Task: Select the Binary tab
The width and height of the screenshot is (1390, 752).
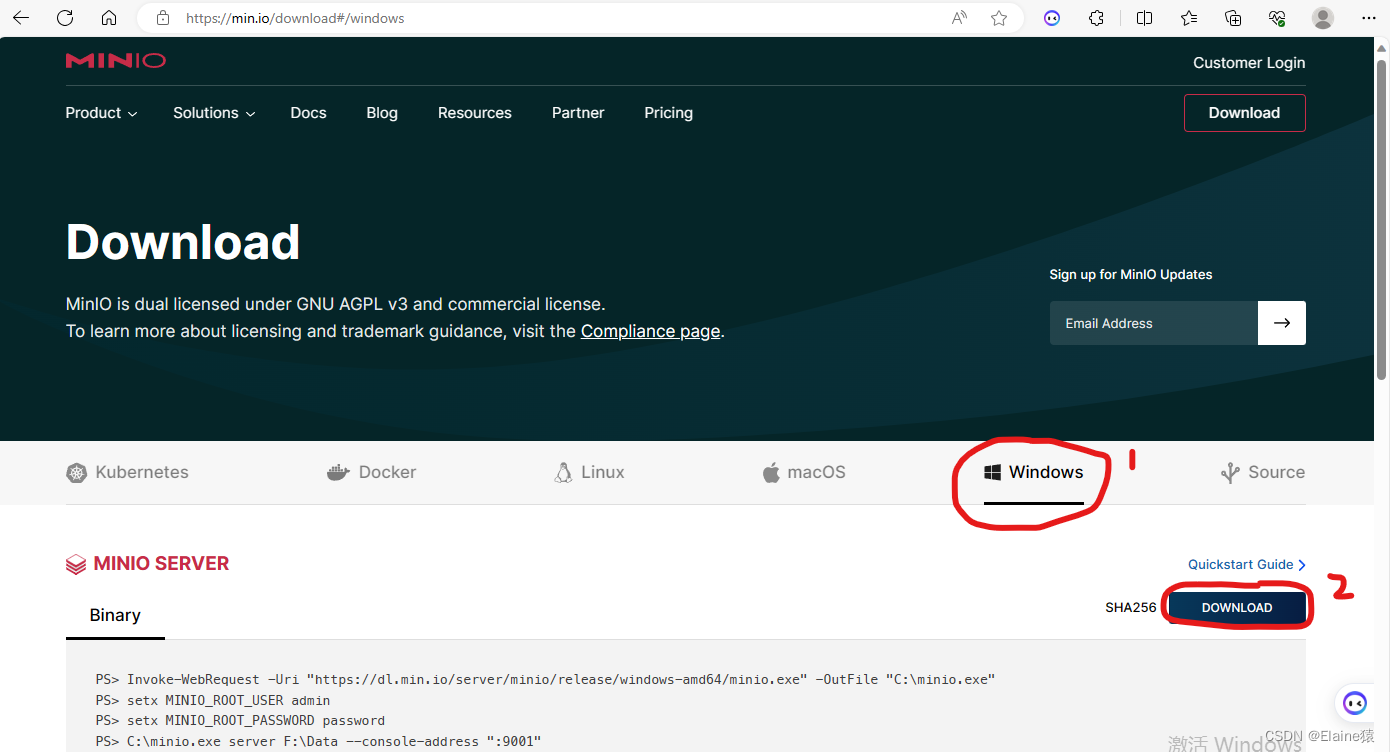Action: coord(115,616)
